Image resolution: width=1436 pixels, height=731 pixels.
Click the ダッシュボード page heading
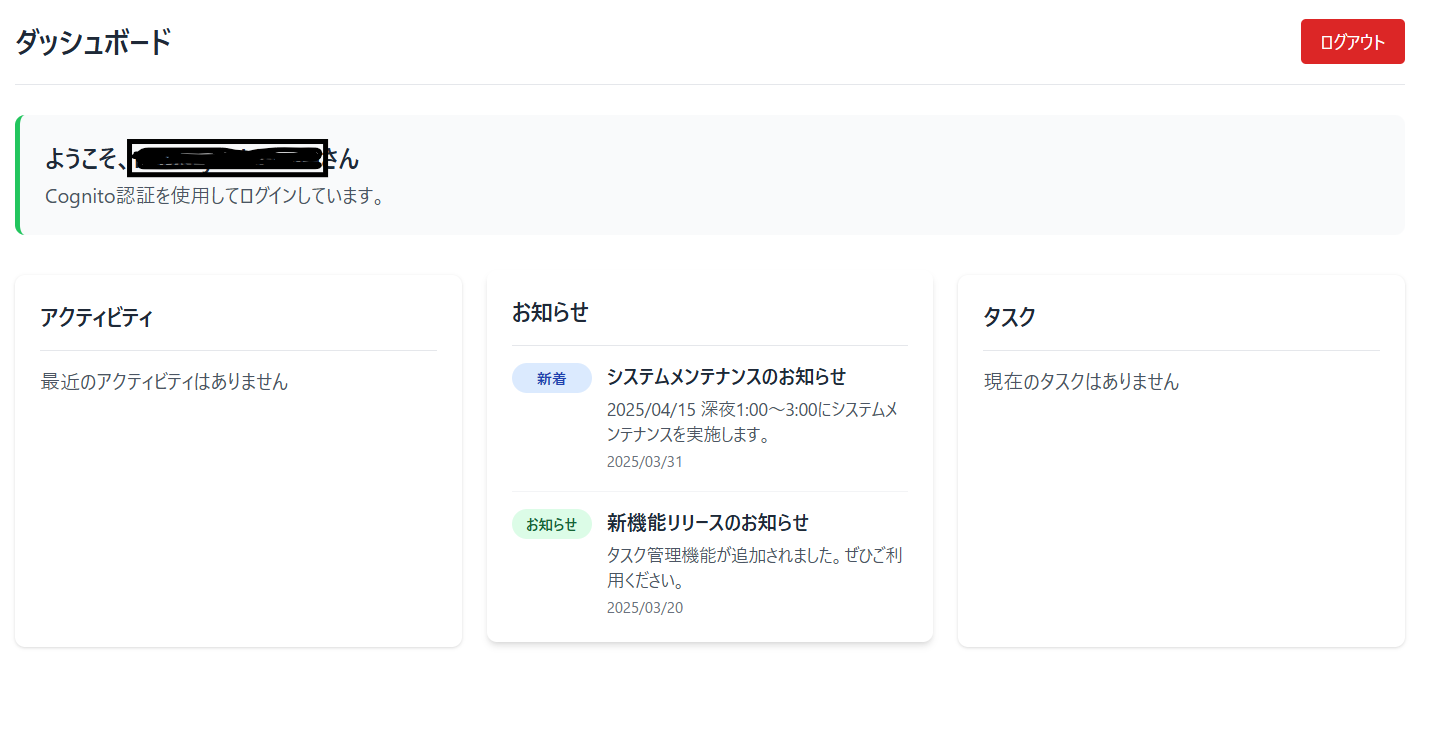click(93, 43)
